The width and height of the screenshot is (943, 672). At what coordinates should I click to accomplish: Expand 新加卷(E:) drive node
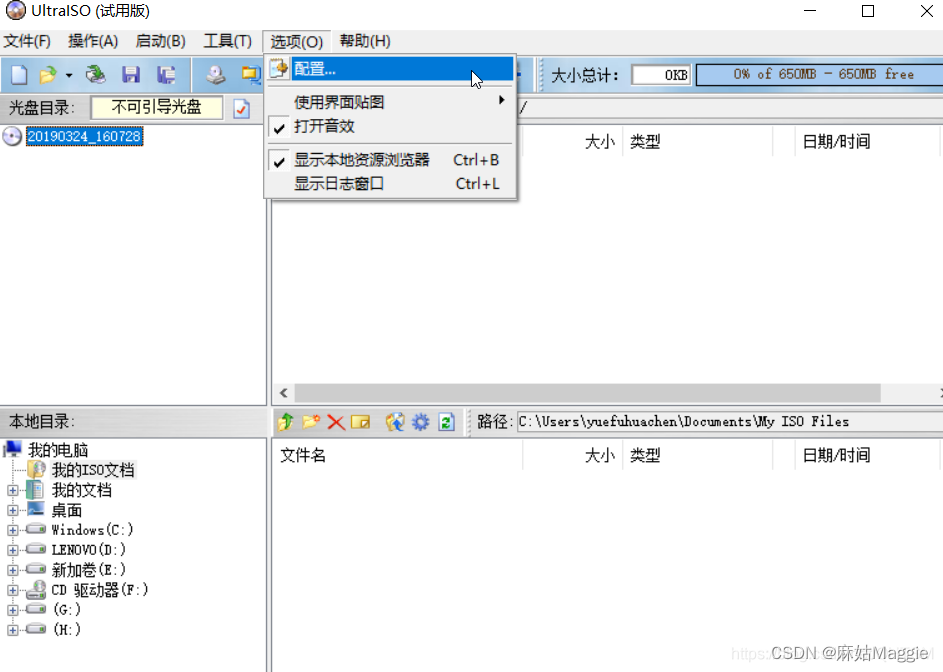click(13, 570)
